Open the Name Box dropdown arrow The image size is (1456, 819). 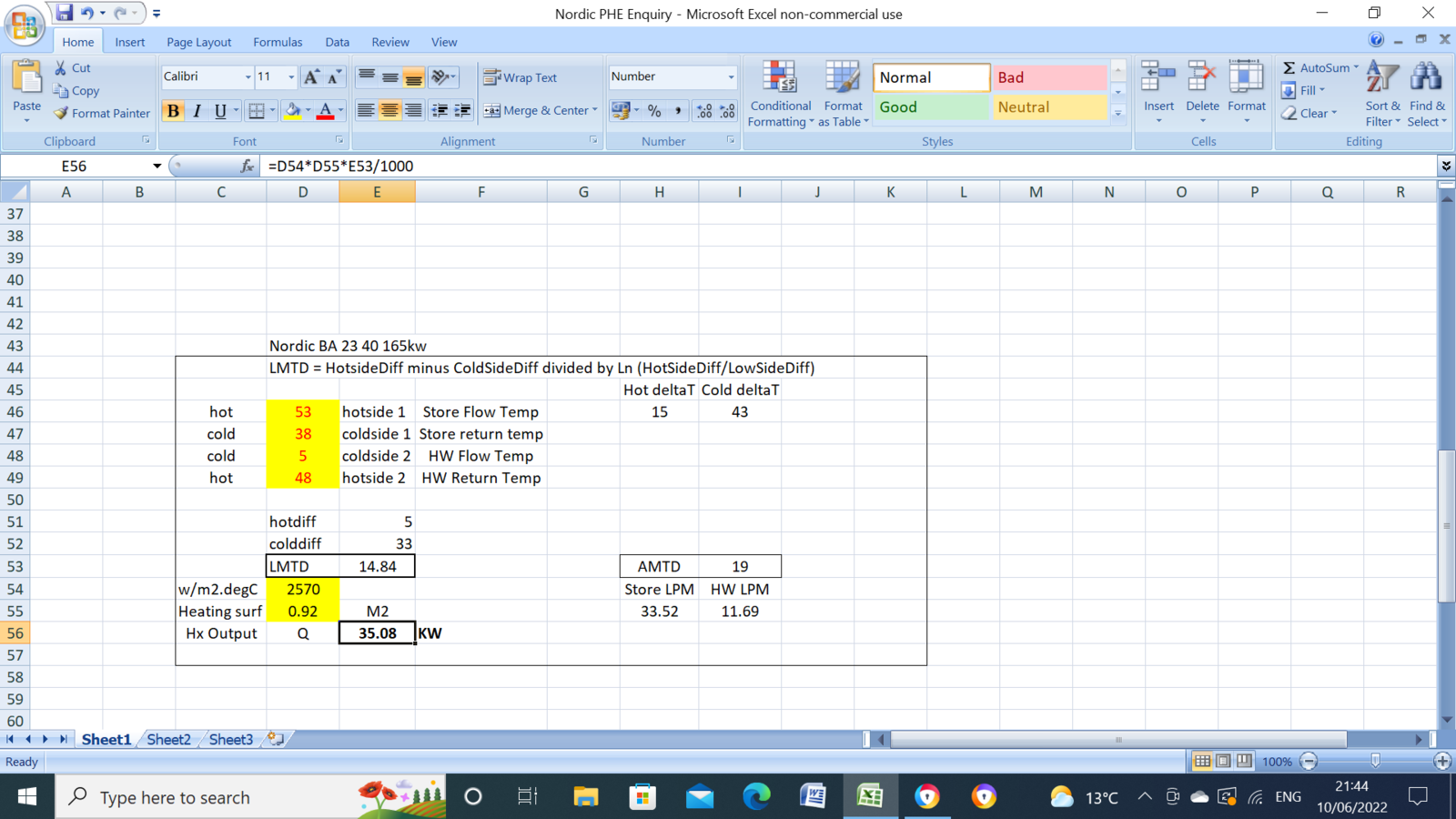pos(157,167)
